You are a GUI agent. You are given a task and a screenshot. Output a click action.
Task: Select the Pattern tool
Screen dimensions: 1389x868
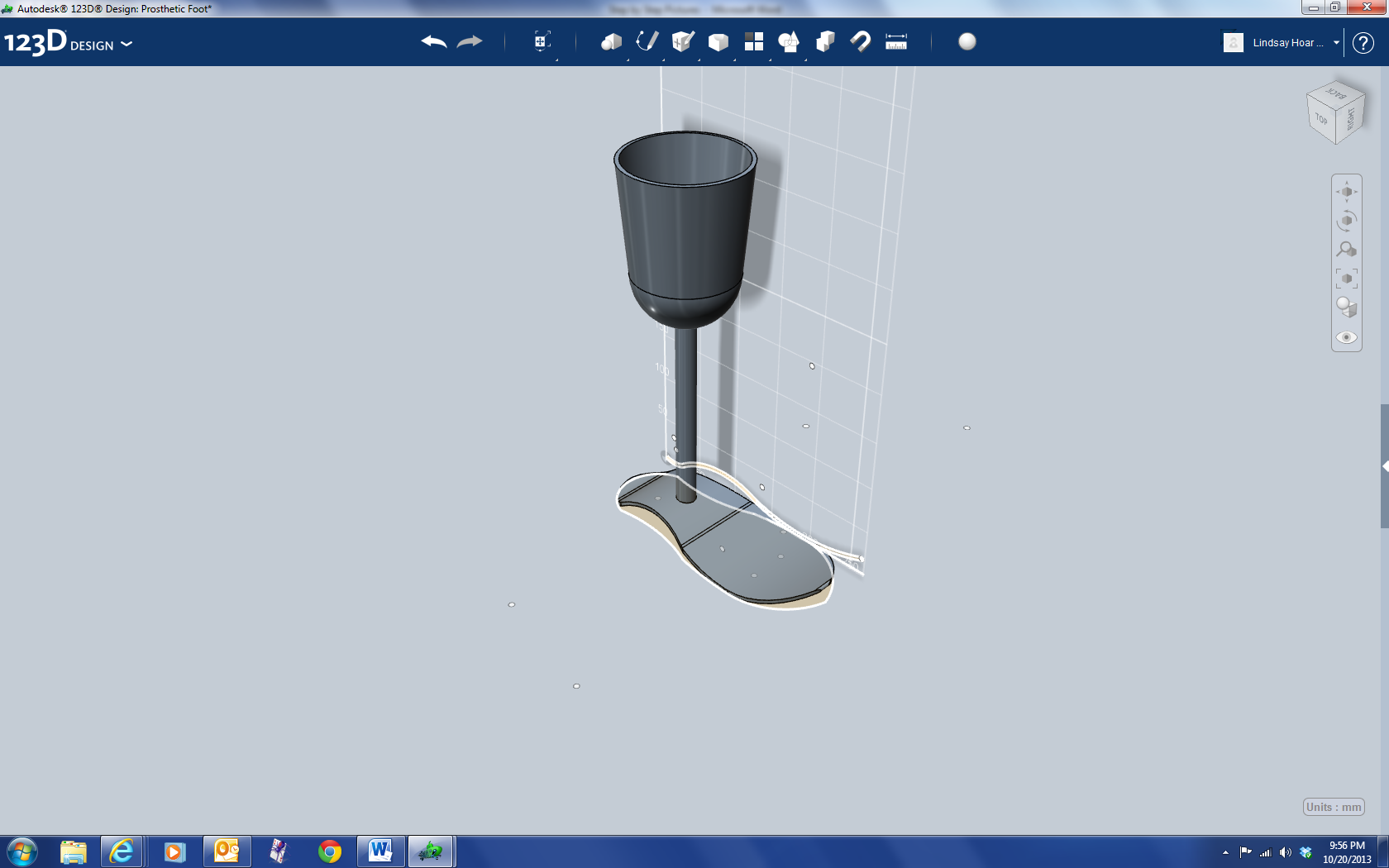[754, 41]
